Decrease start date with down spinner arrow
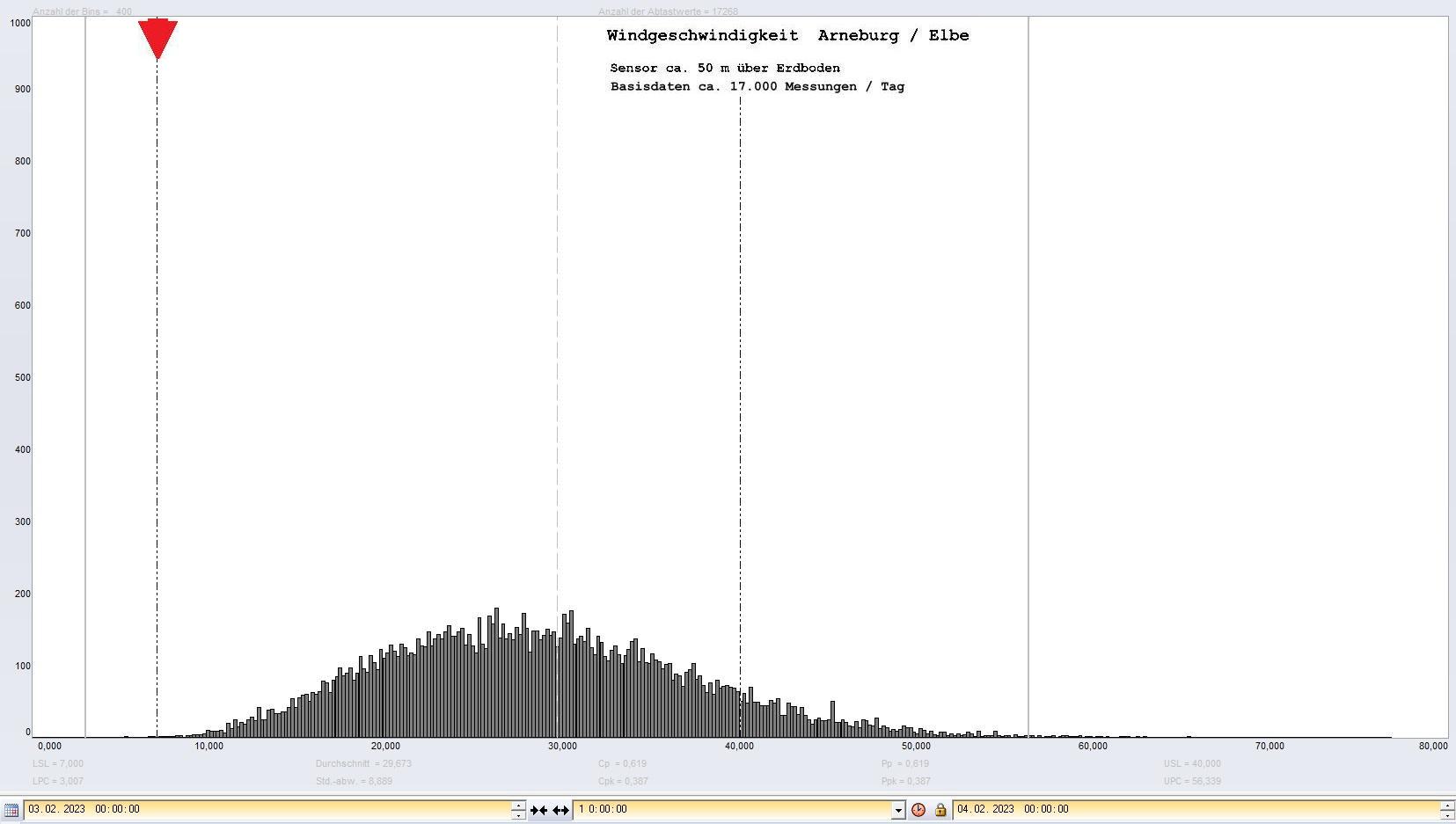 (x=518, y=814)
